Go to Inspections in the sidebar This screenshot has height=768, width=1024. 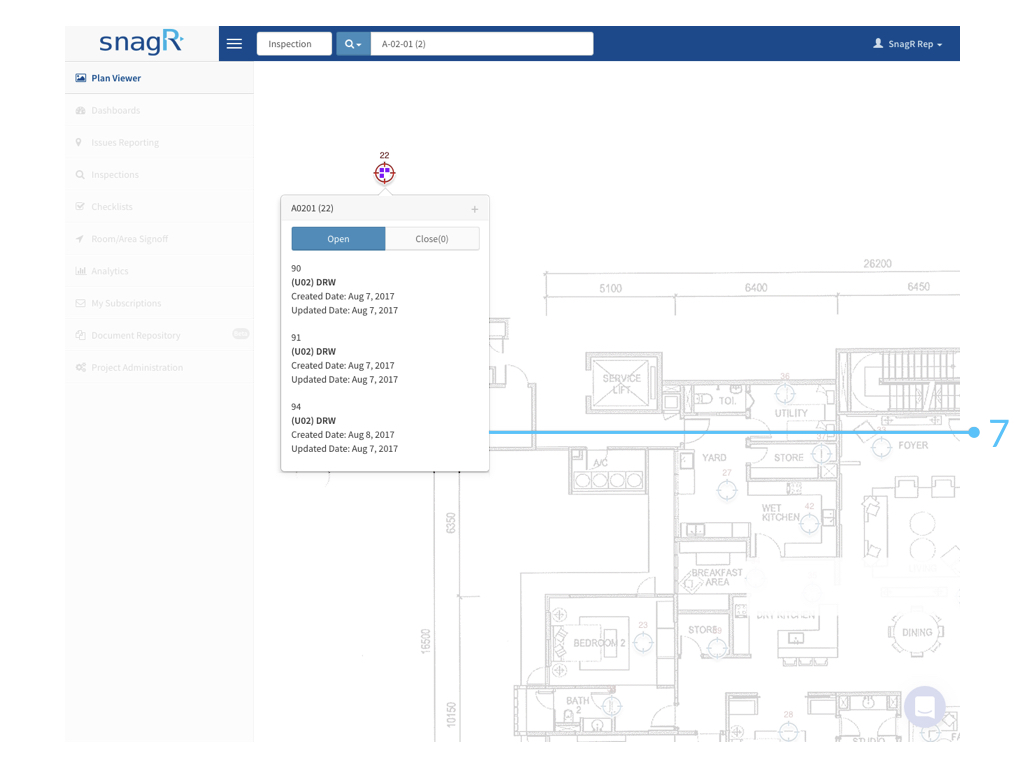pos(159,174)
